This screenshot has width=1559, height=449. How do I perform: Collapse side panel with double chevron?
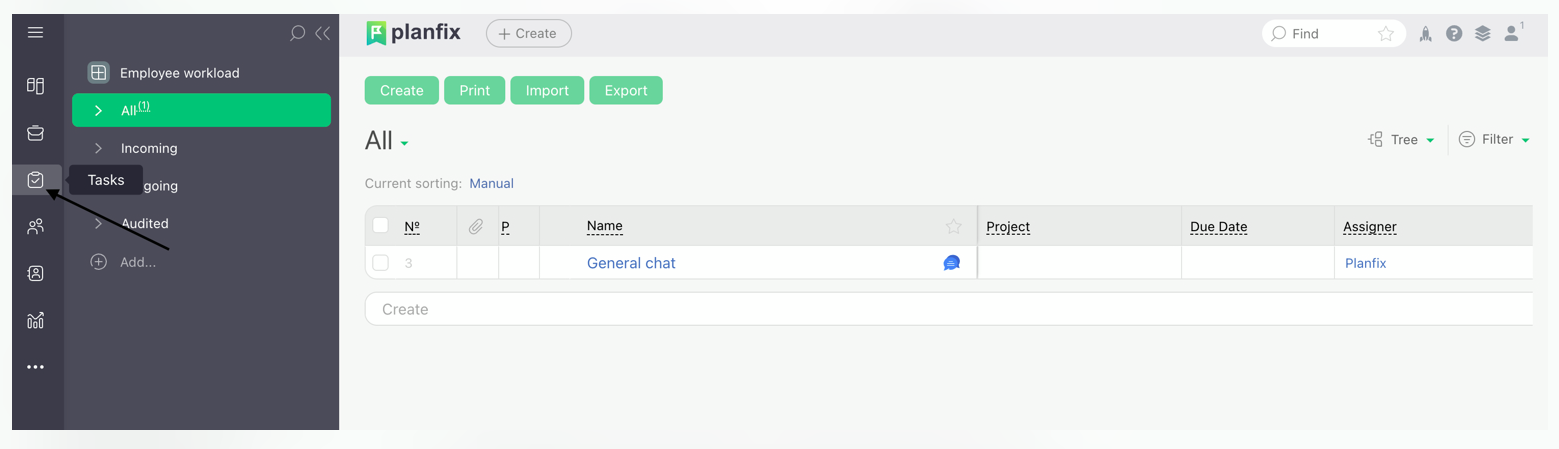pyautogui.click(x=322, y=33)
